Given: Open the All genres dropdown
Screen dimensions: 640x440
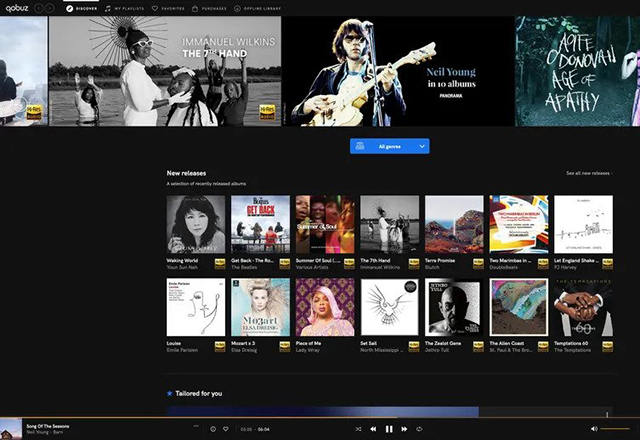Looking at the screenshot, I should pyautogui.click(x=389, y=146).
